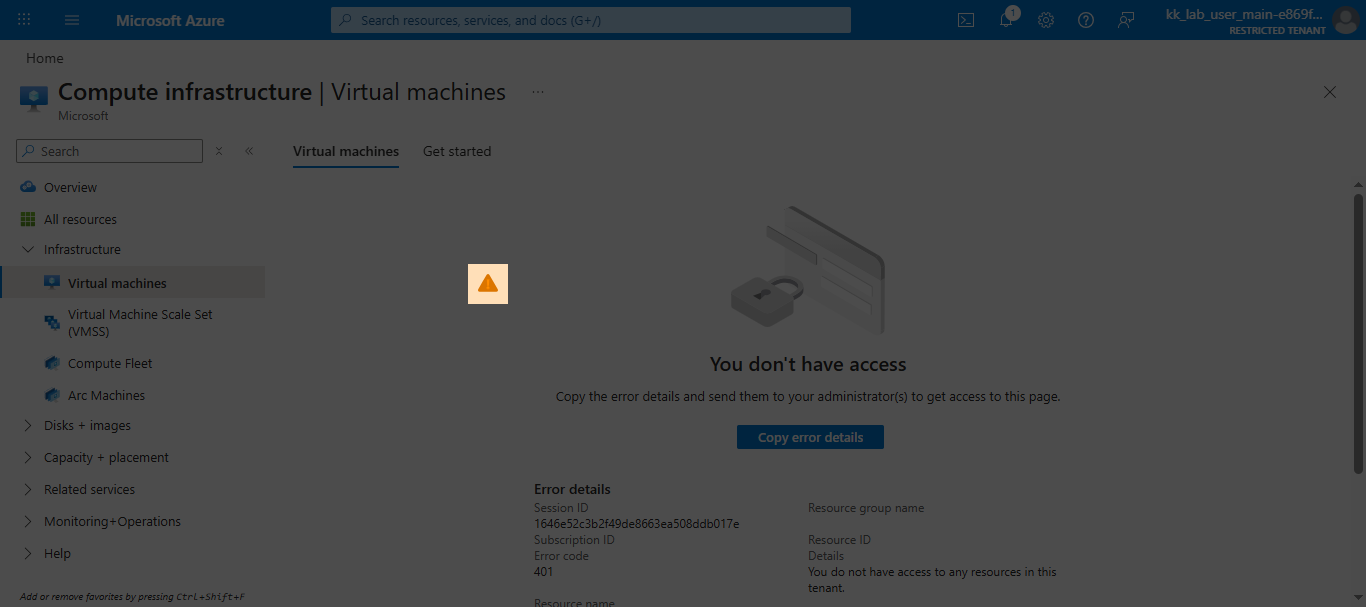Click the 'You don't have access' heading

pyautogui.click(x=808, y=364)
